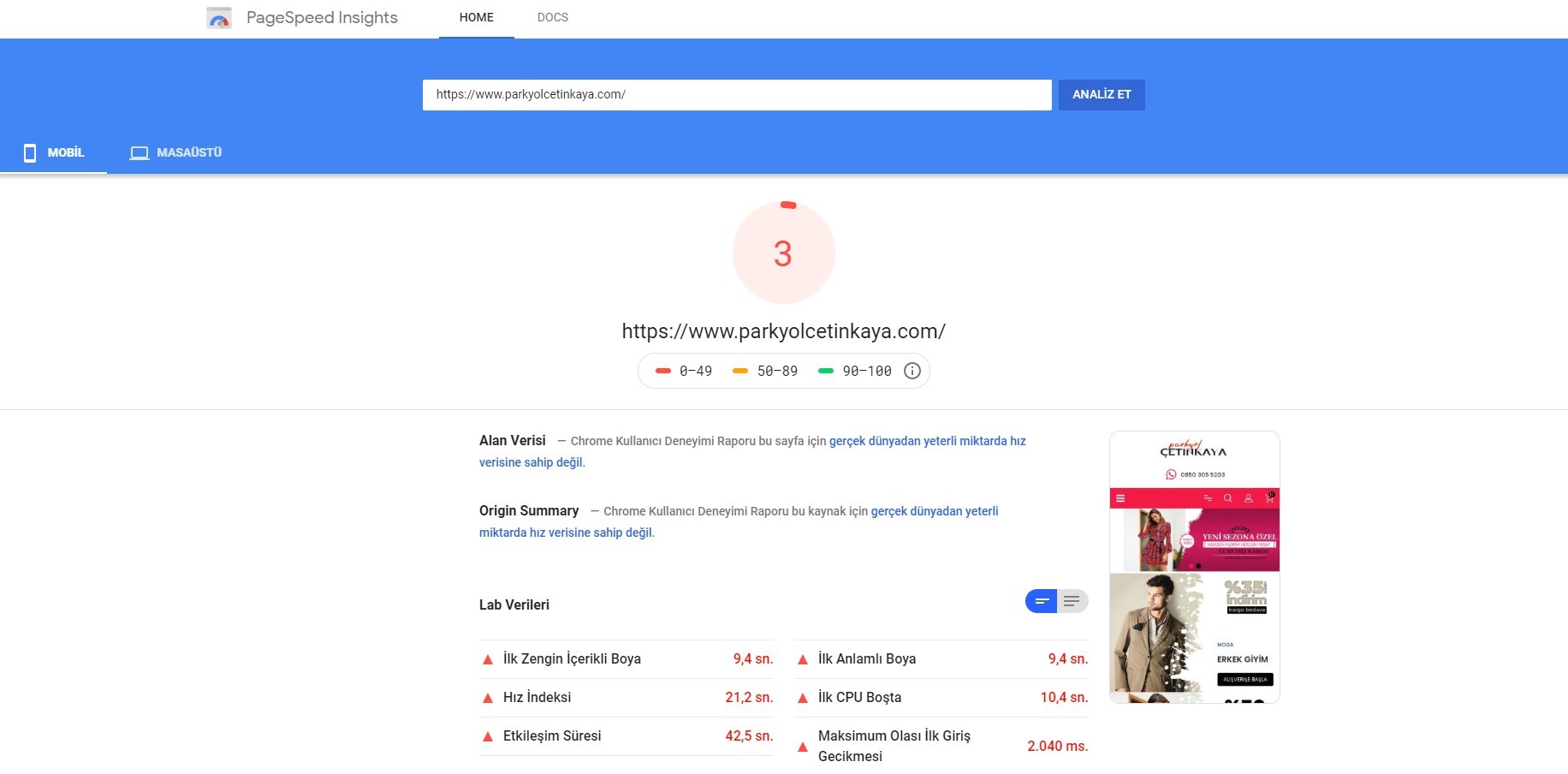Screen dimensions: 1568x774
Task: Click the mobile page screenshot thumbnail
Action: tap(1195, 567)
